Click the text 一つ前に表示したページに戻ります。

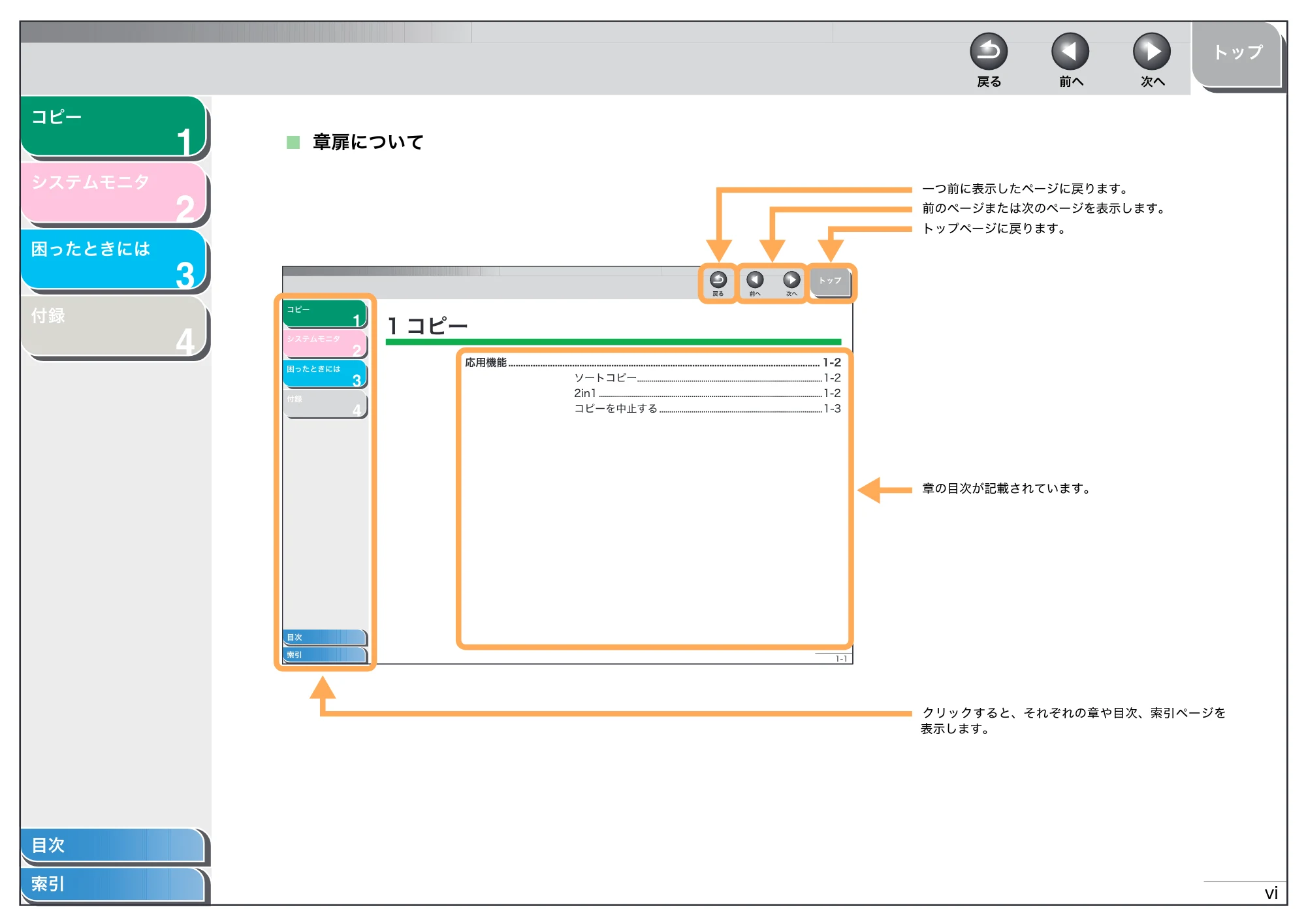(1025, 189)
